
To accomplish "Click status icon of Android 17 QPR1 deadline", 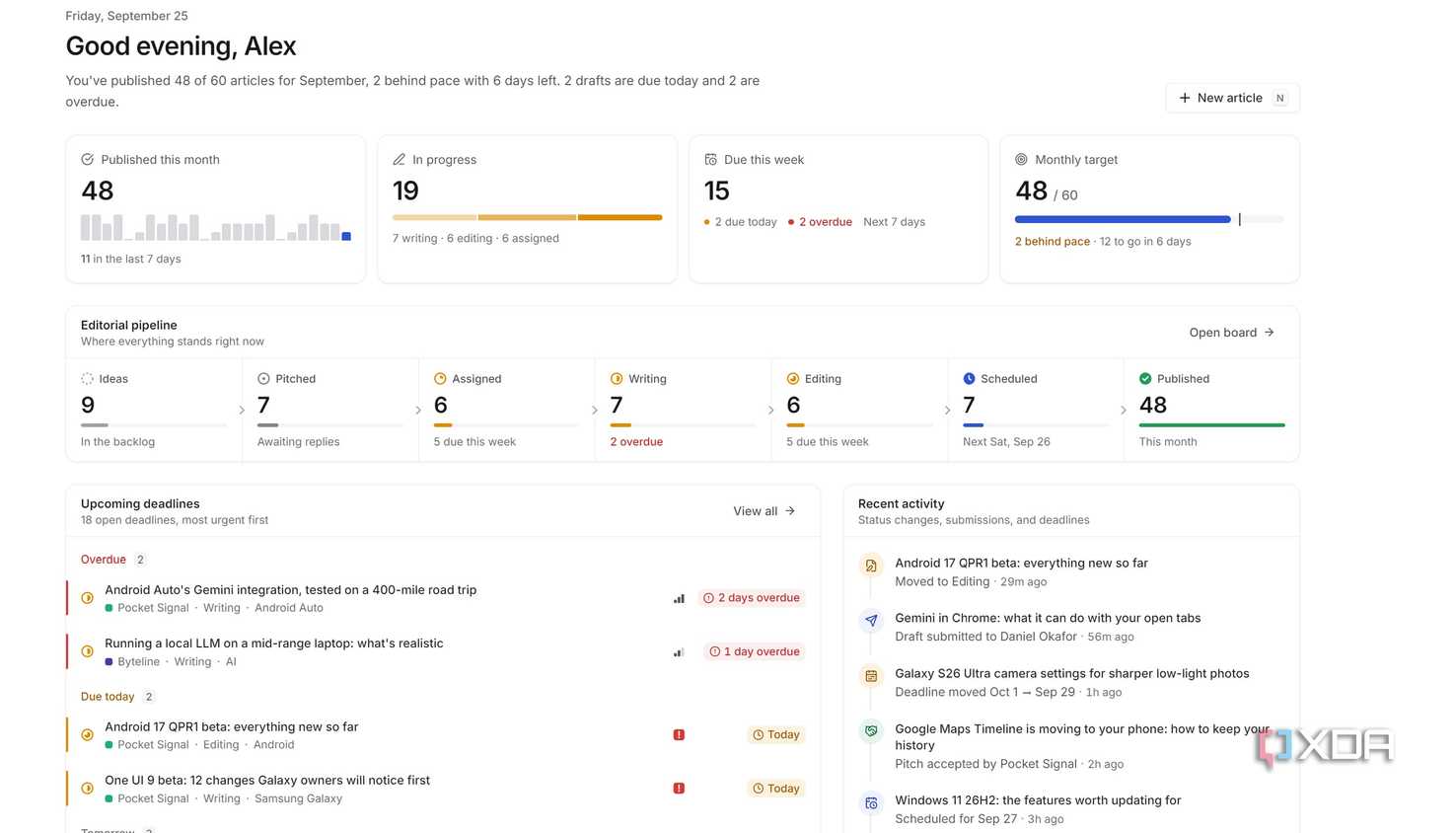I will pyautogui.click(x=87, y=735).
